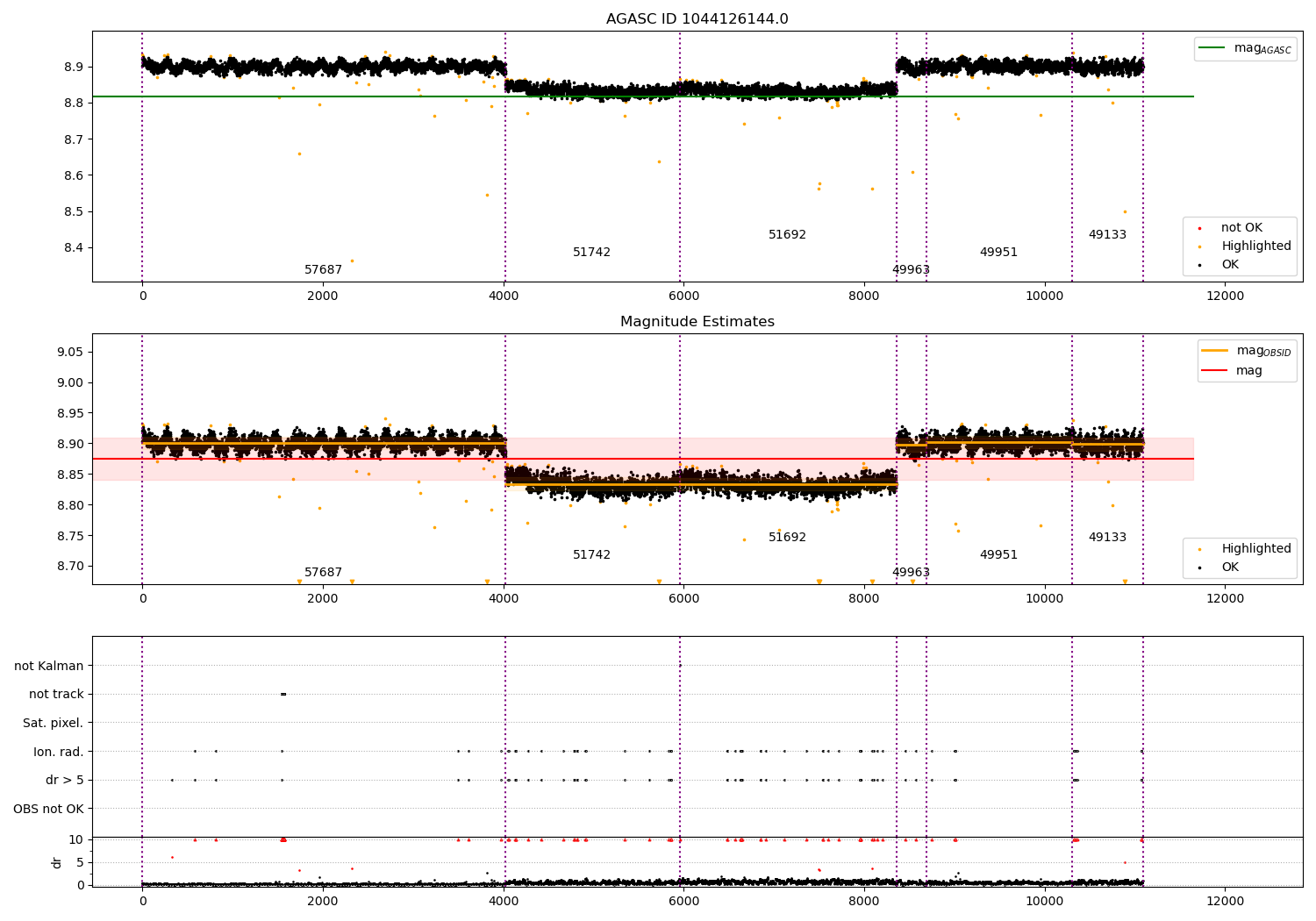1316x921 pixels.
Task: Click the 8.70 y-tick on Magnitude Estimates plot
Action: (x=71, y=567)
